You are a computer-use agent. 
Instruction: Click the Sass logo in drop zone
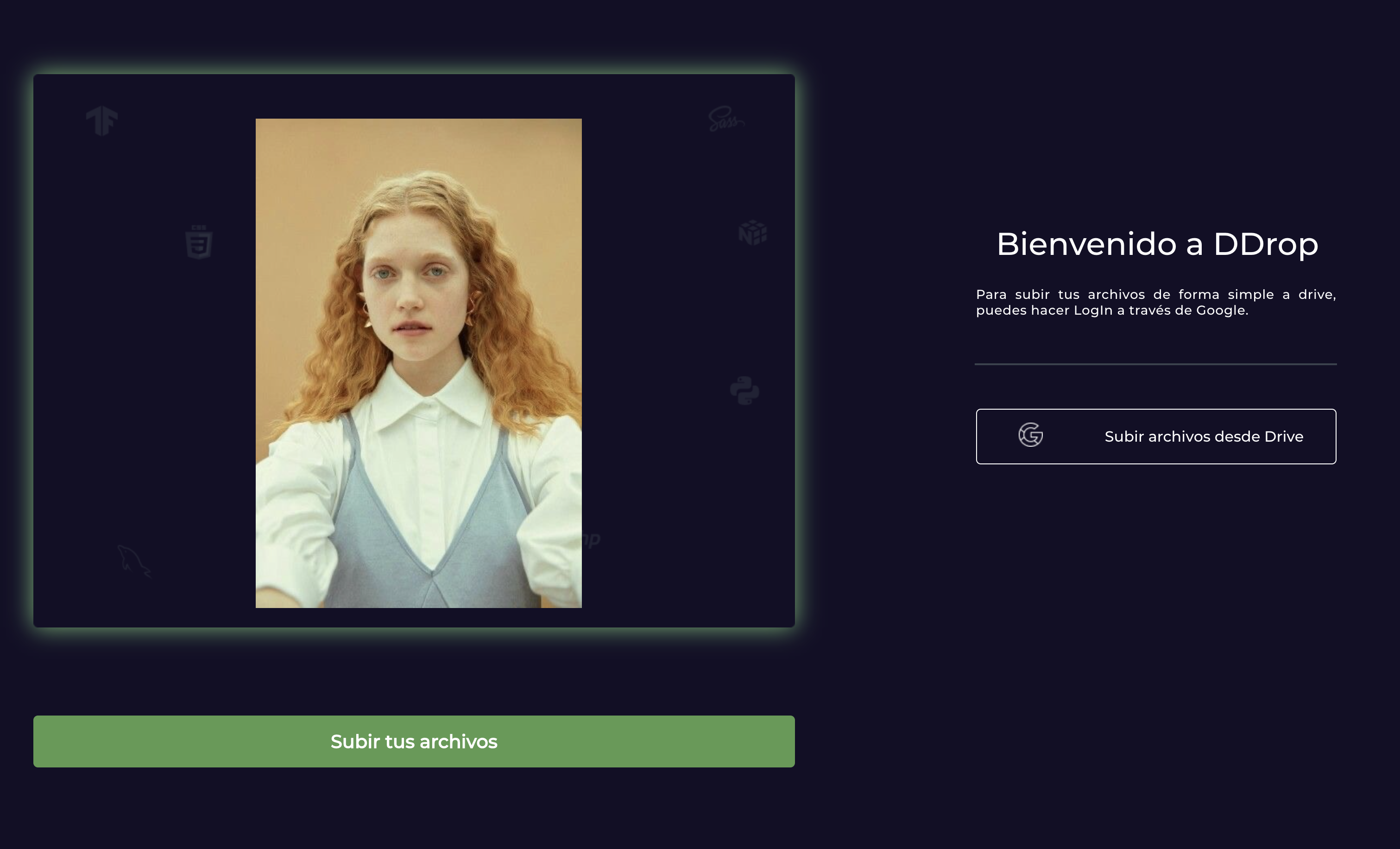pos(725,118)
